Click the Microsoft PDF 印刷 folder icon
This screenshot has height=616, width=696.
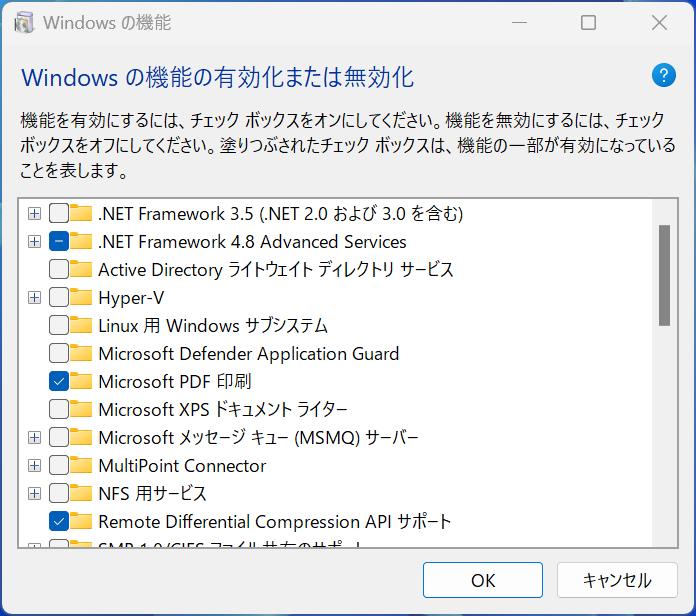click(x=82, y=382)
